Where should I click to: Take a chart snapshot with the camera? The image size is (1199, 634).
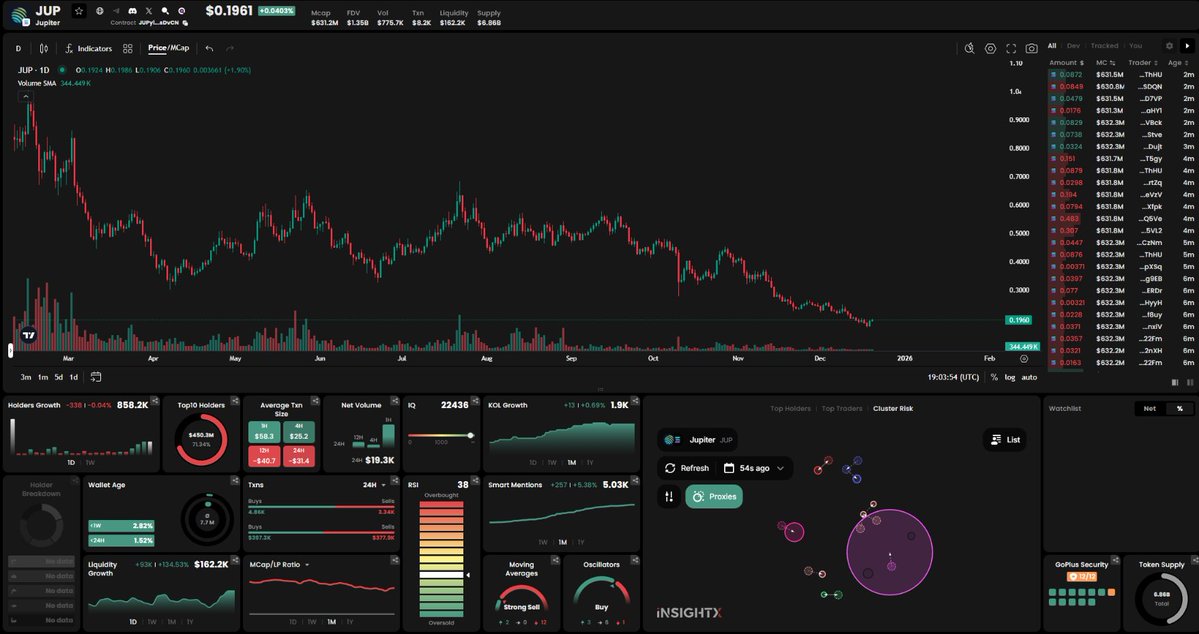[x=1032, y=48]
